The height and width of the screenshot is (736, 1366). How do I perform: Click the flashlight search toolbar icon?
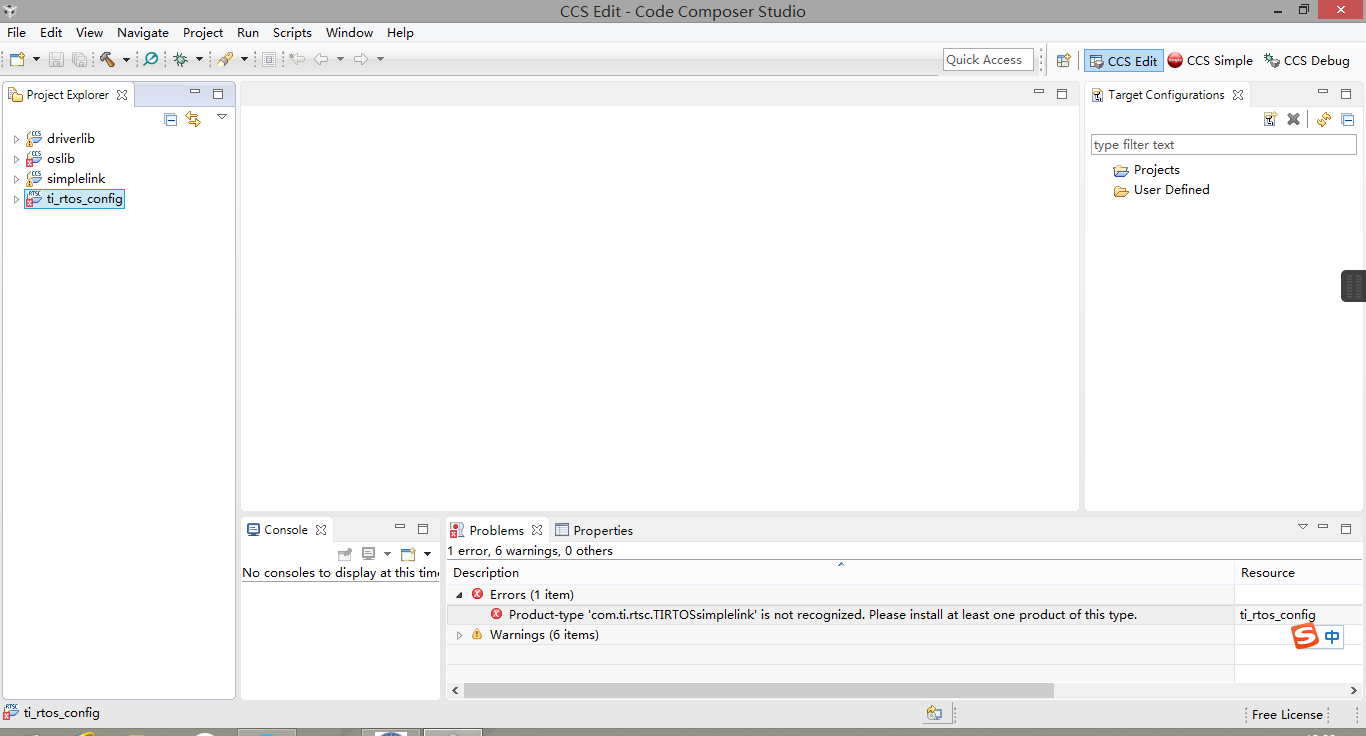[x=225, y=60]
